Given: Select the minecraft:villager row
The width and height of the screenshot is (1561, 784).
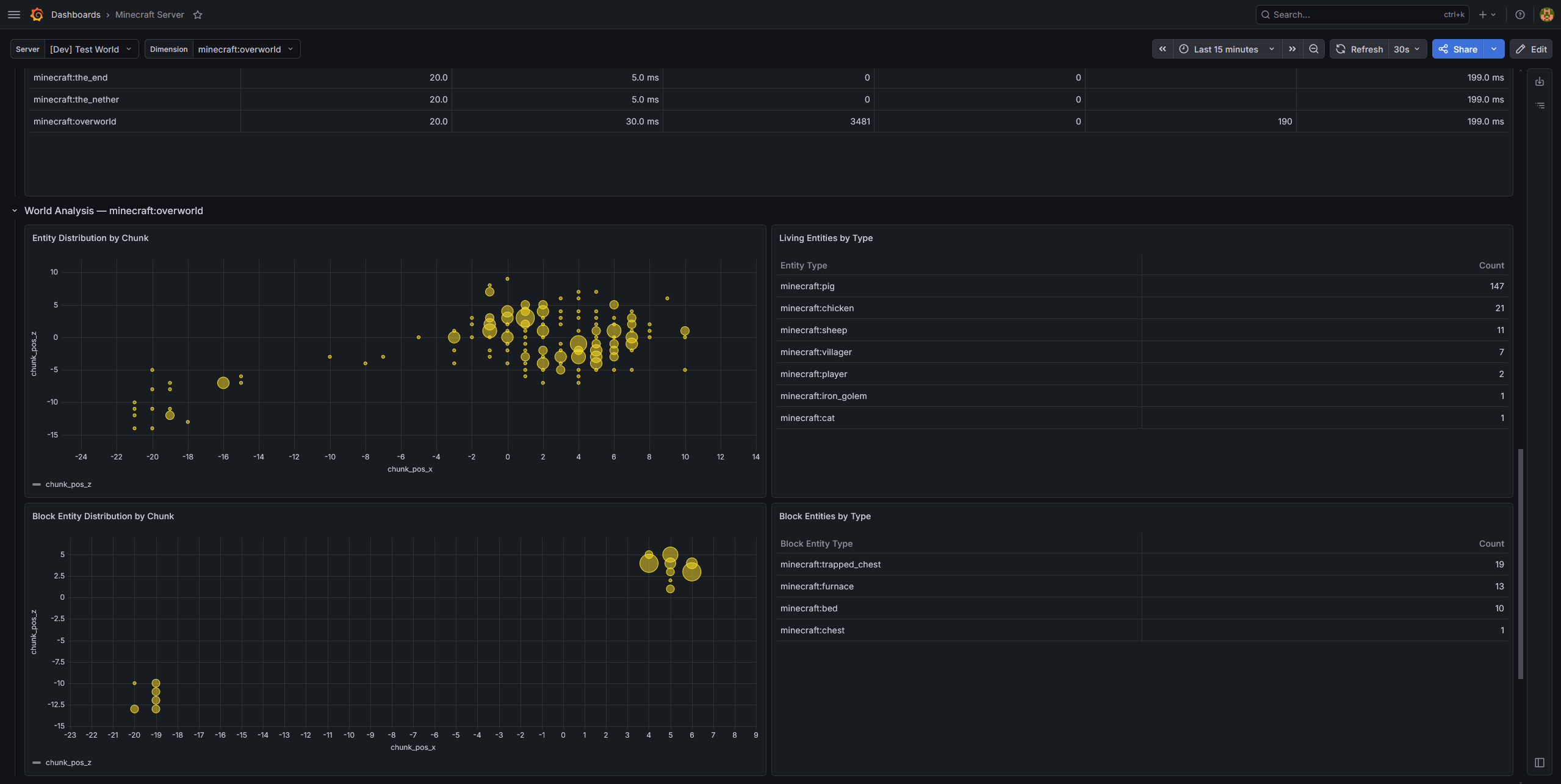Looking at the screenshot, I should click(1142, 352).
